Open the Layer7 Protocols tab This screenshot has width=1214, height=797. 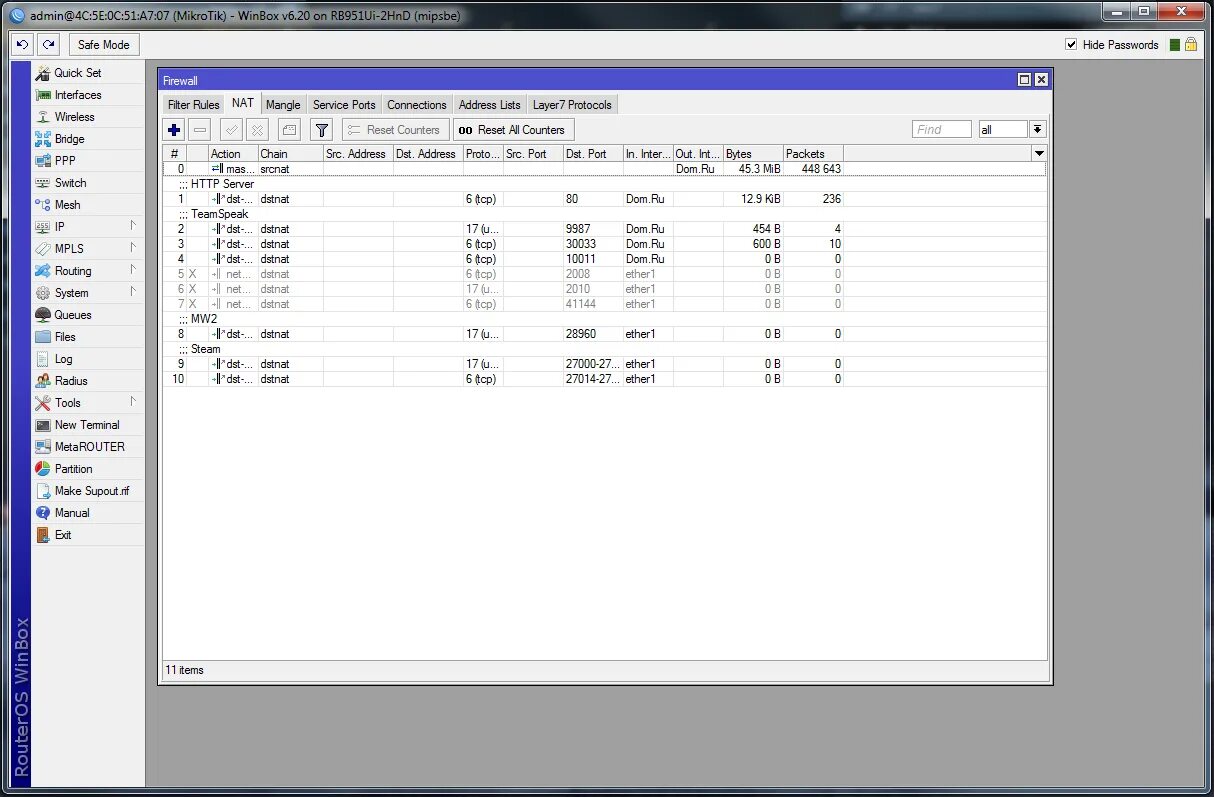click(572, 105)
